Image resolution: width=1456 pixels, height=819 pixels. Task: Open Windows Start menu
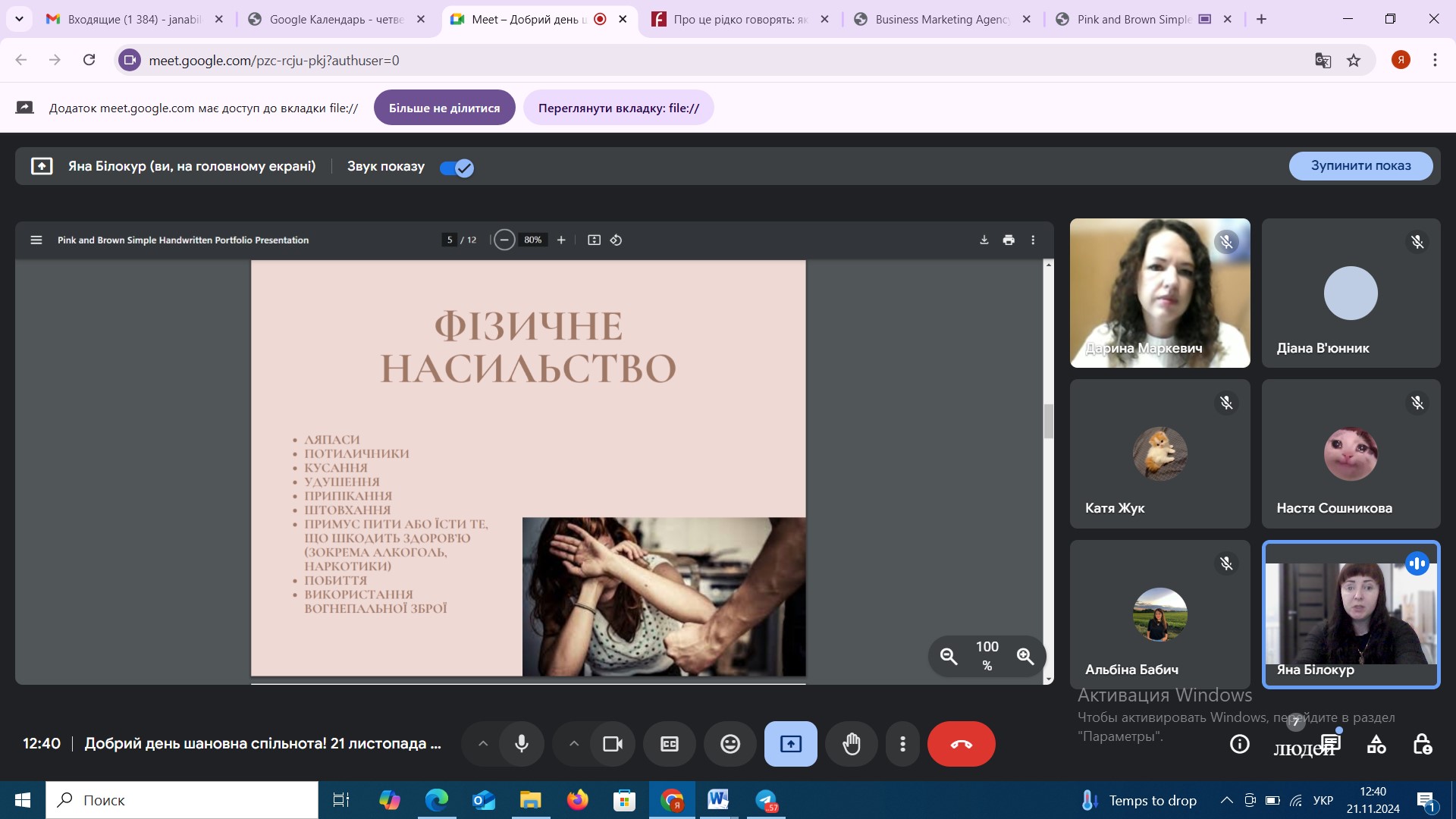[x=22, y=800]
